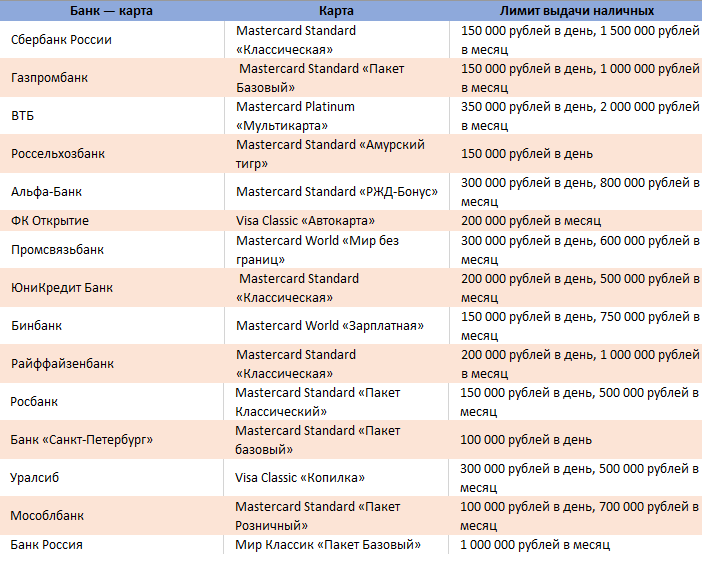Click the 'Карта' column header

click(x=336, y=11)
